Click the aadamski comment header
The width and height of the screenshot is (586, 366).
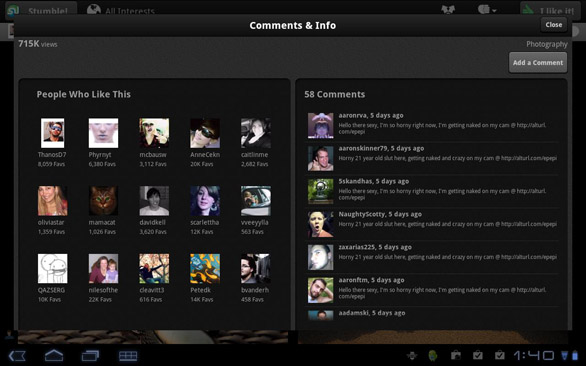pos(372,313)
